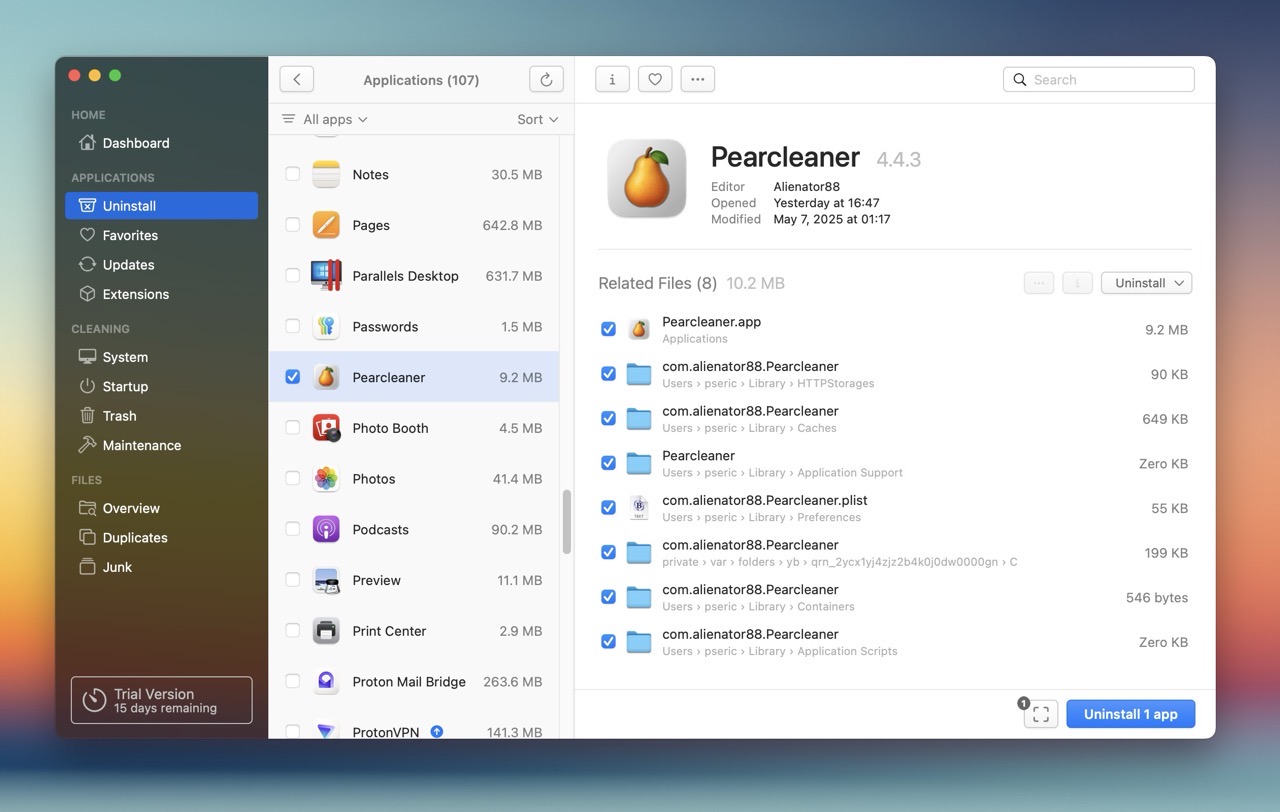Click the Editor name Alienator88
The width and height of the screenshot is (1280, 812).
[x=807, y=187]
